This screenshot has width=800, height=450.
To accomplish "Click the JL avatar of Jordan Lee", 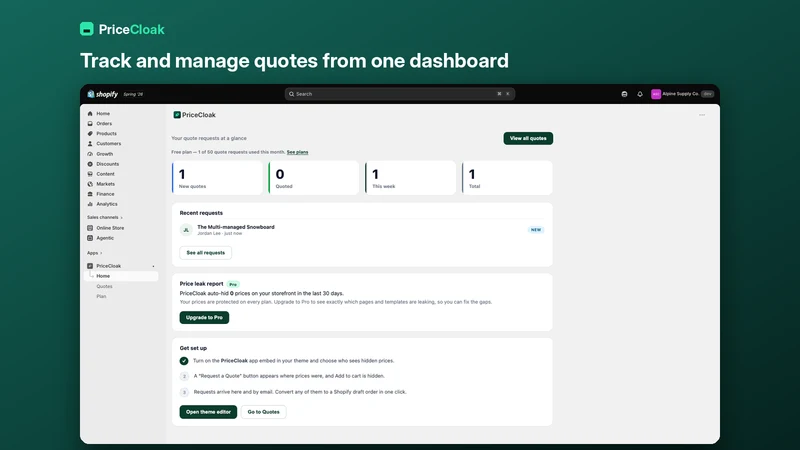I will coord(186,230).
